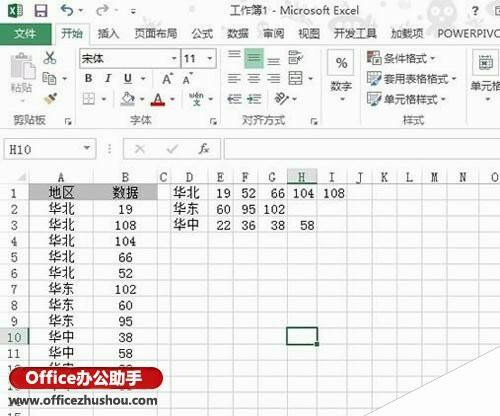Increase font size with large A
This screenshot has width=500, height=416.
tap(167, 79)
